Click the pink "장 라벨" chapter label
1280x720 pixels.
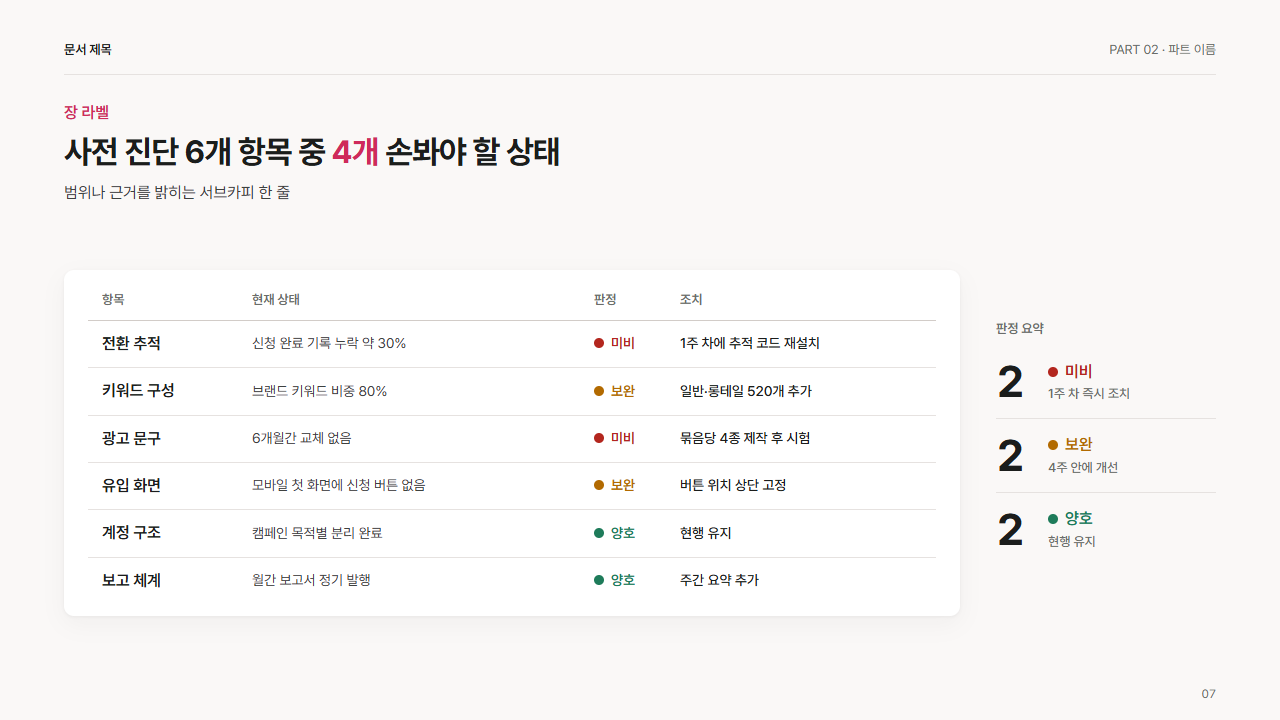(x=86, y=112)
